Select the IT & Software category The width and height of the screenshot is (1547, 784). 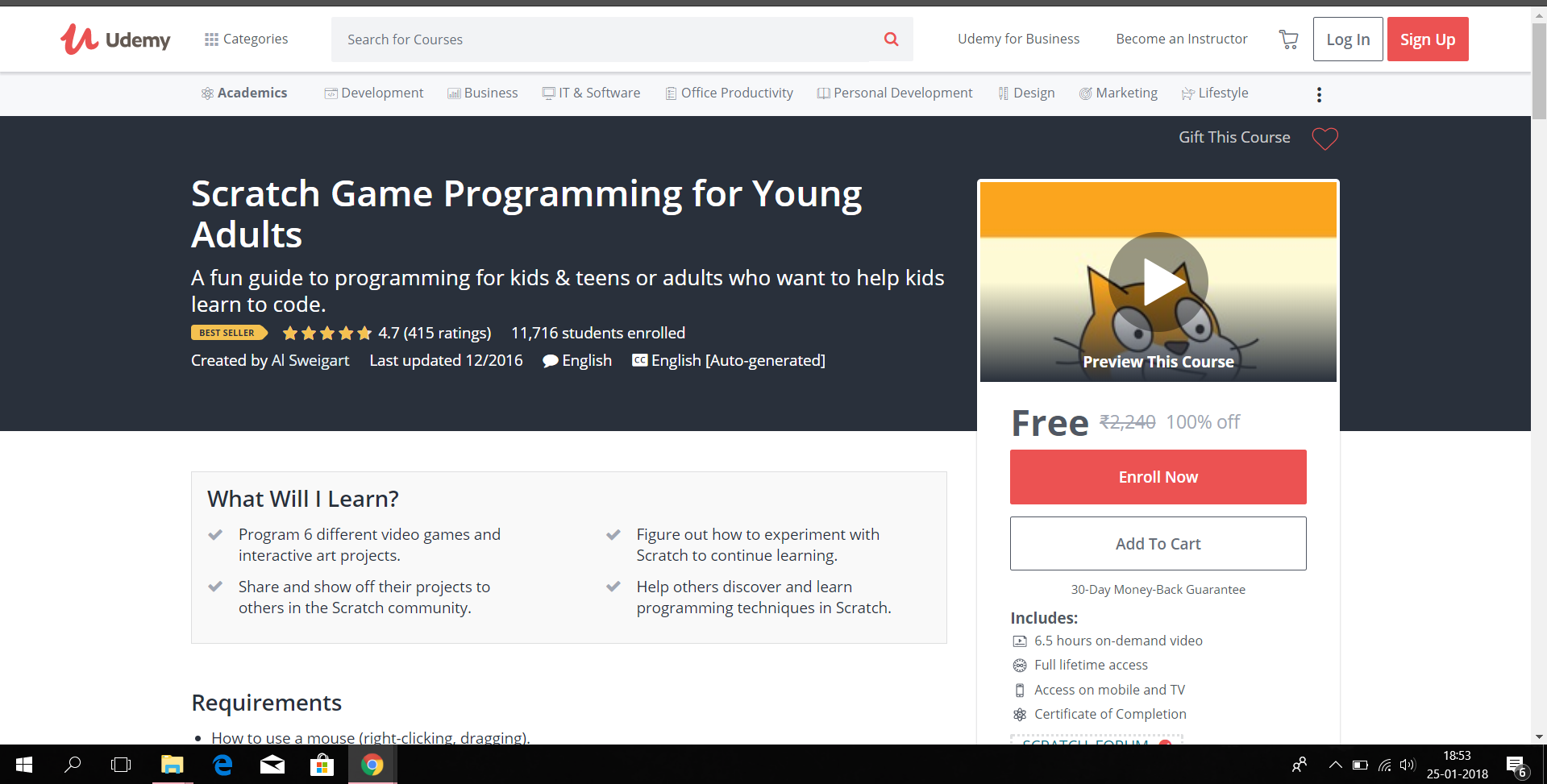tap(592, 93)
